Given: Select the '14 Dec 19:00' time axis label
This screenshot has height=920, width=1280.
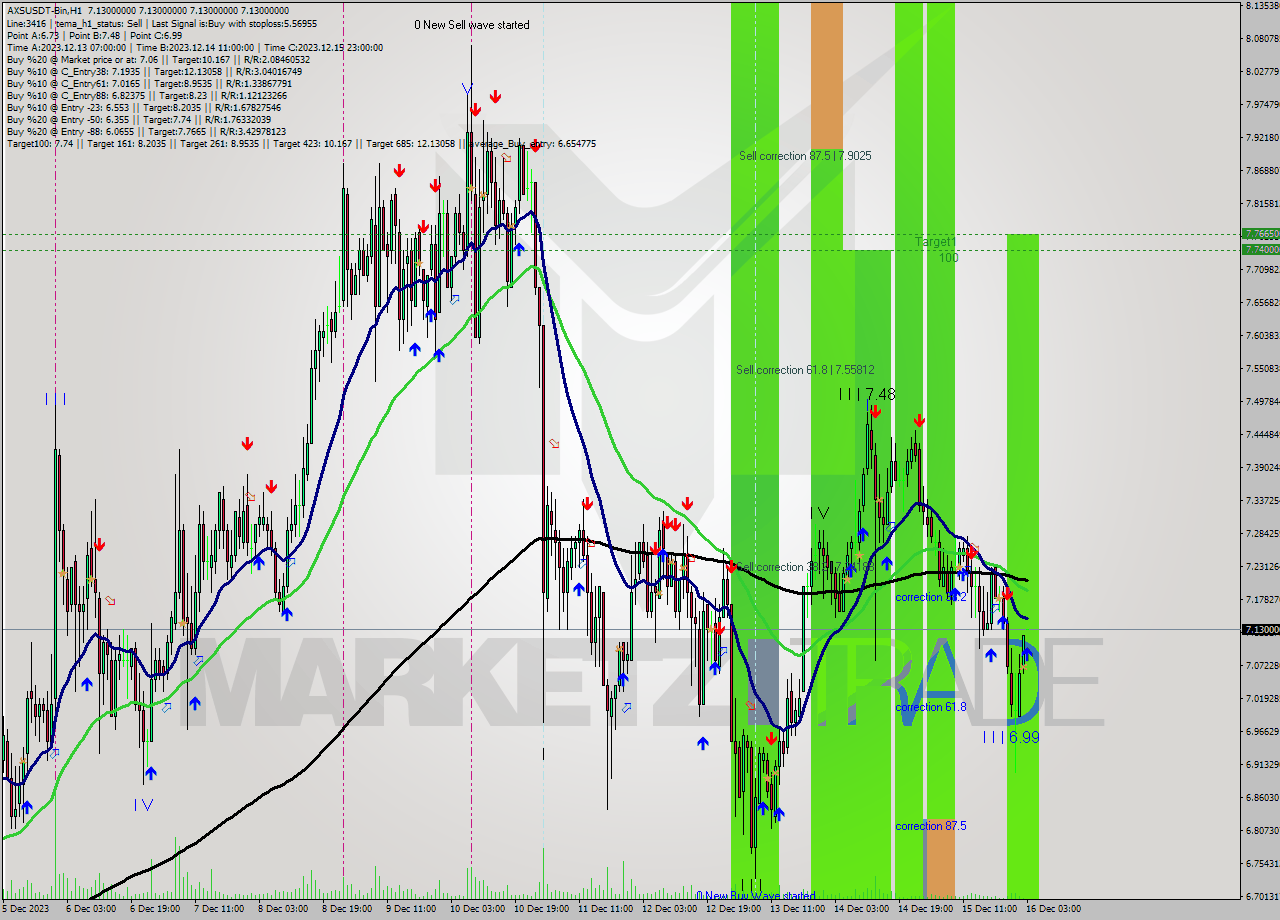Looking at the screenshot, I should 926,909.
